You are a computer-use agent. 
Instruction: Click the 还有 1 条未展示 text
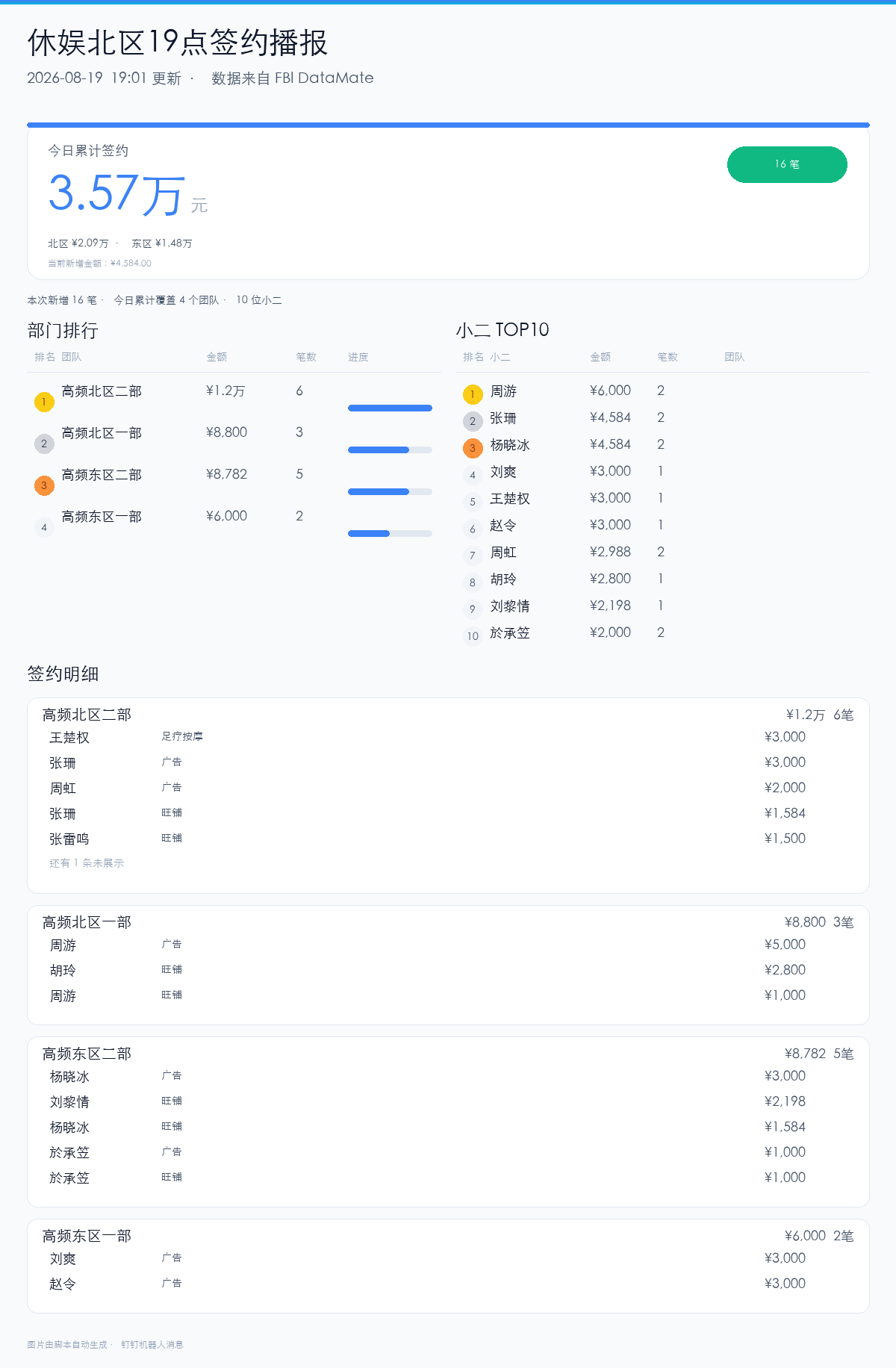[87, 863]
